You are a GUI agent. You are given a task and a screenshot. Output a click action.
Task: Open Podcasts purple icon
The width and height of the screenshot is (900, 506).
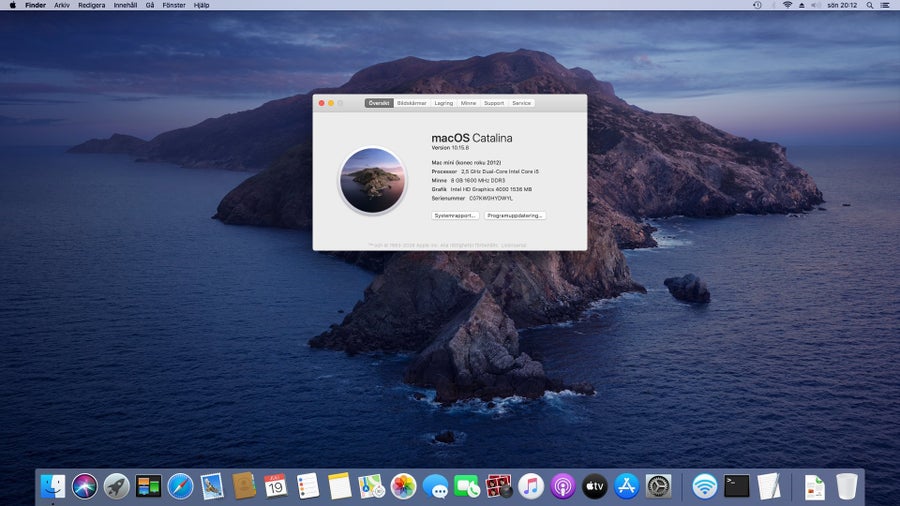(562, 486)
